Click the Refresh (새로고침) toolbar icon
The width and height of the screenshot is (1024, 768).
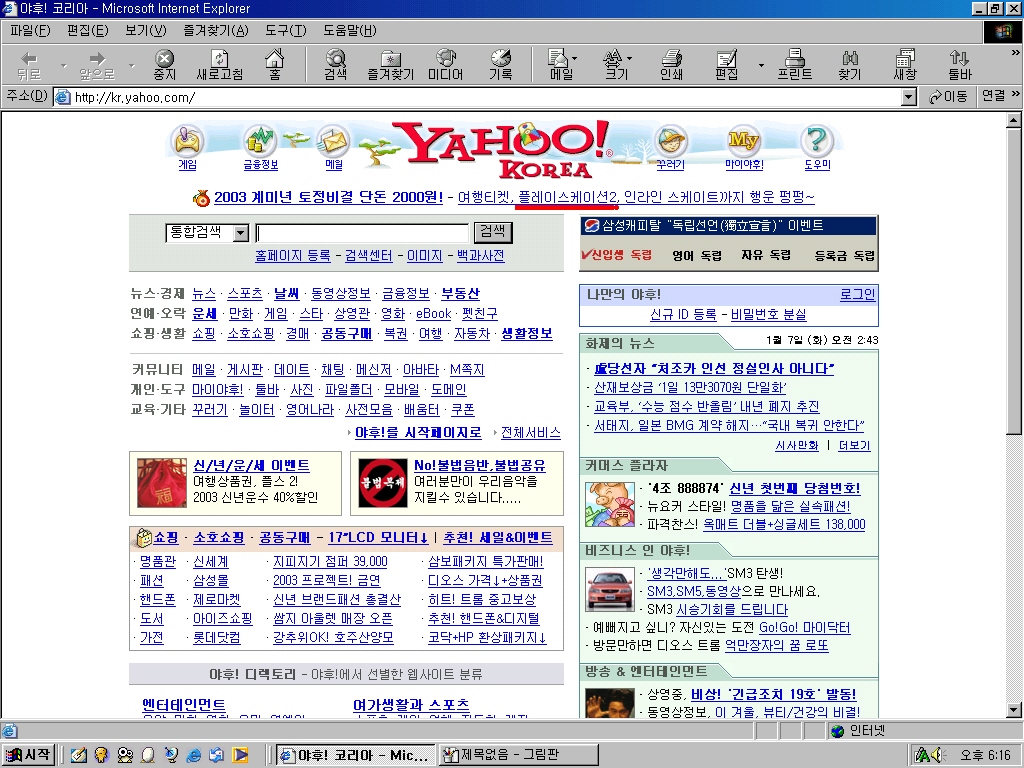coord(219,65)
